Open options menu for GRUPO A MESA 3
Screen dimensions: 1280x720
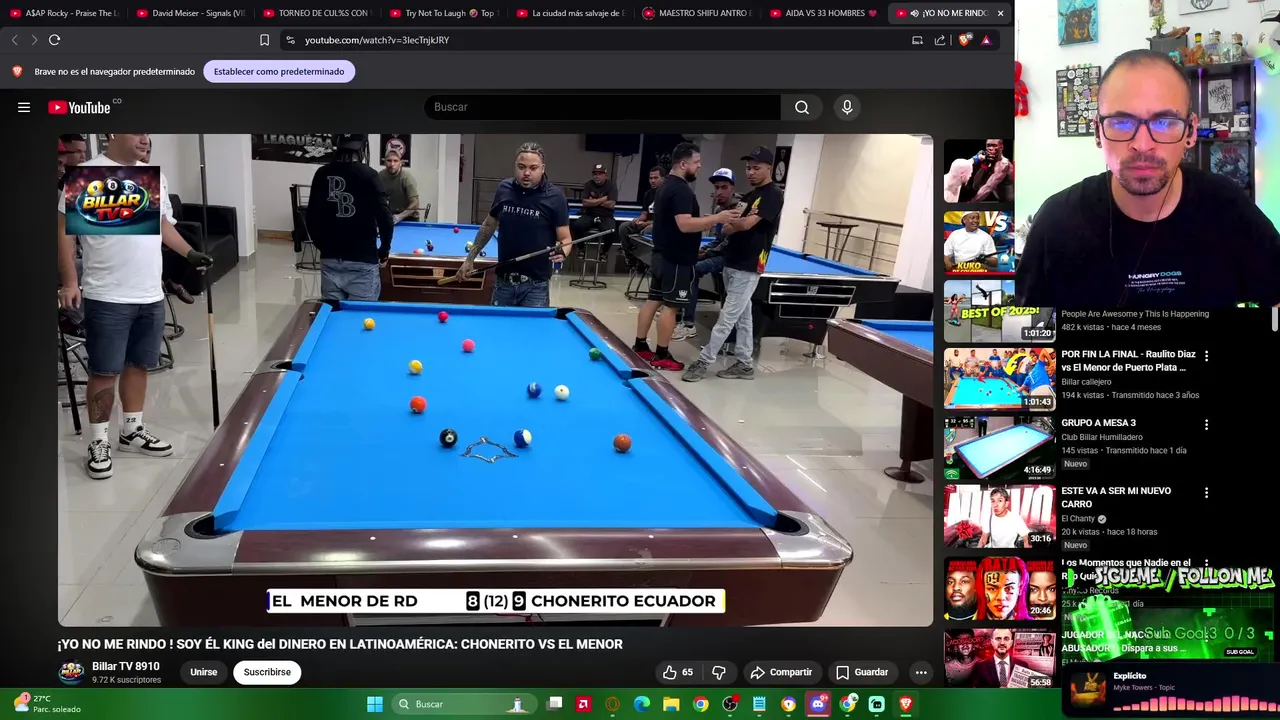[1206, 424]
